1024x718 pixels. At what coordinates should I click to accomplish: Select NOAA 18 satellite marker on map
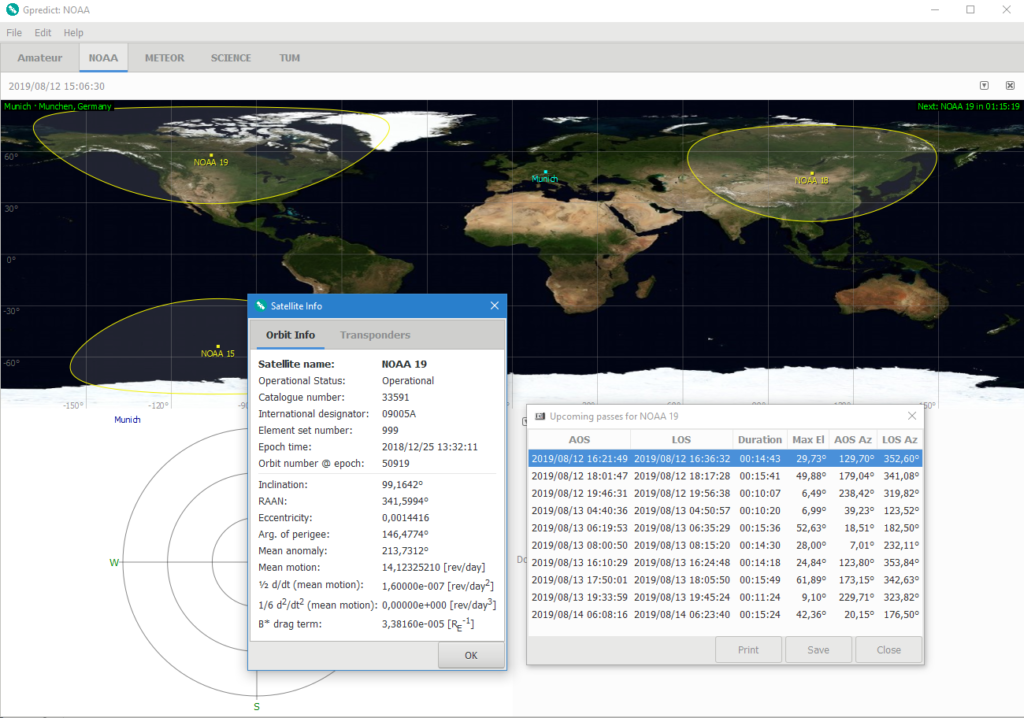[812, 174]
